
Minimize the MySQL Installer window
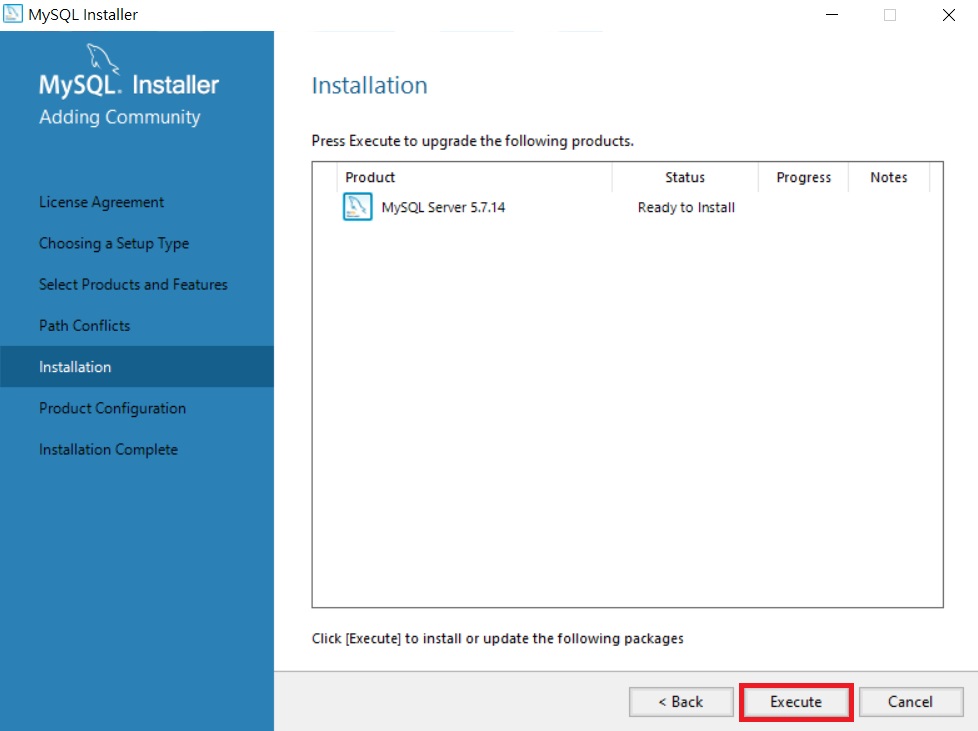(832, 14)
